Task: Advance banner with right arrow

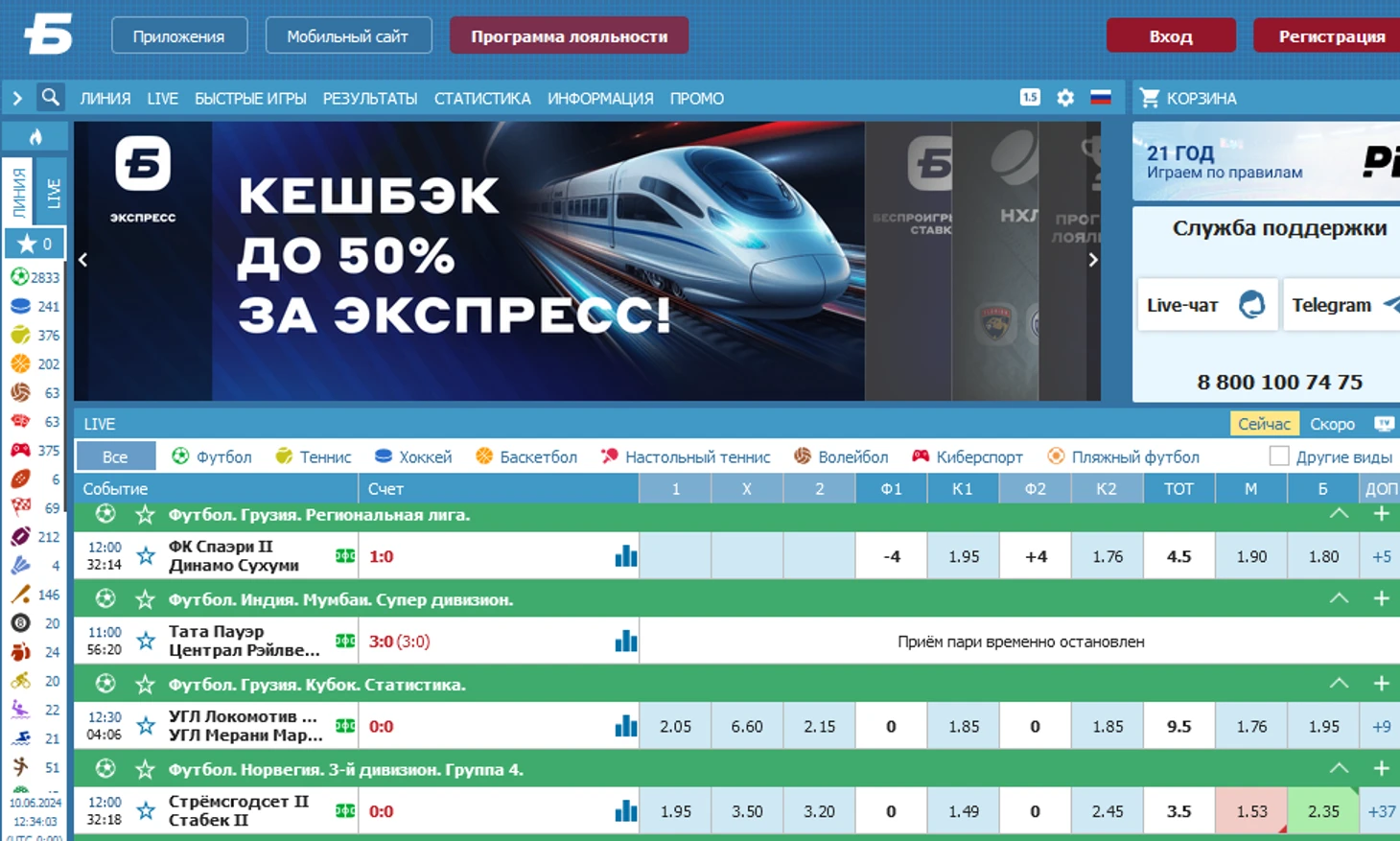Action: (1092, 260)
